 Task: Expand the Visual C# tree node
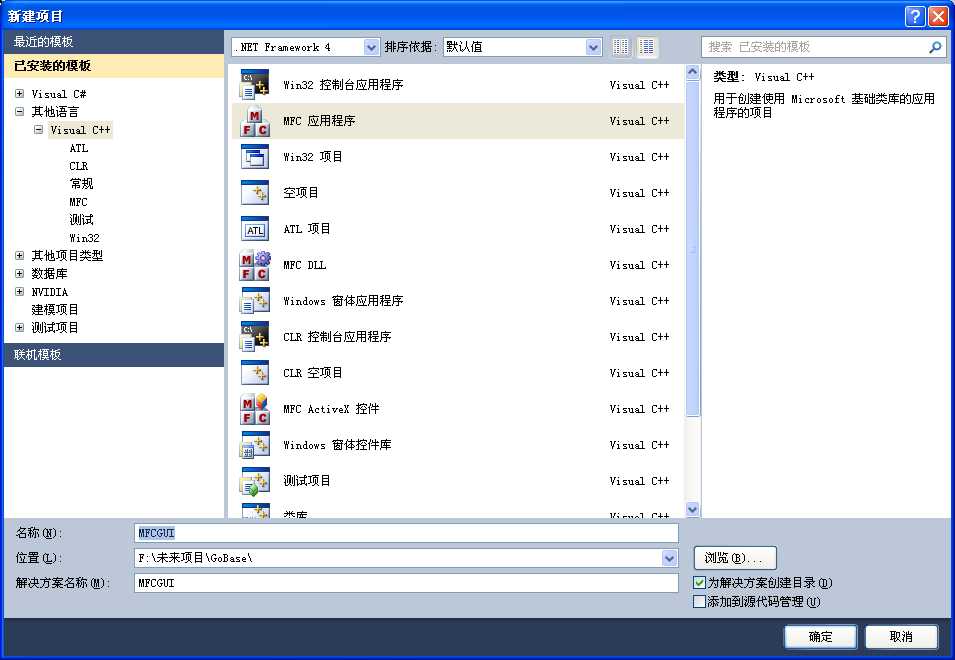pyautogui.click(x=19, y=94)
